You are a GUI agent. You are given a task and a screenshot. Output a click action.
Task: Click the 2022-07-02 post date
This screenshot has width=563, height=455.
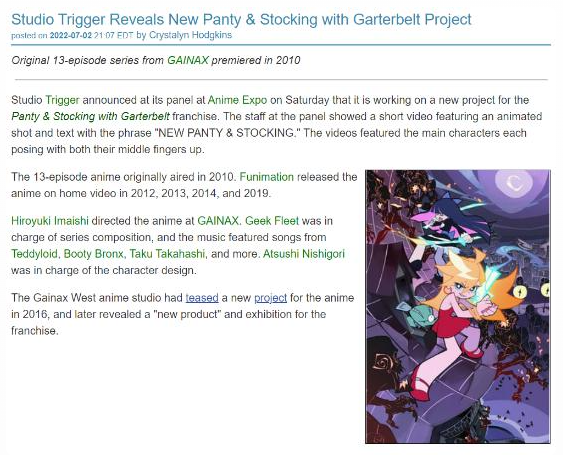pyautogui.click(x=71, y=35)
